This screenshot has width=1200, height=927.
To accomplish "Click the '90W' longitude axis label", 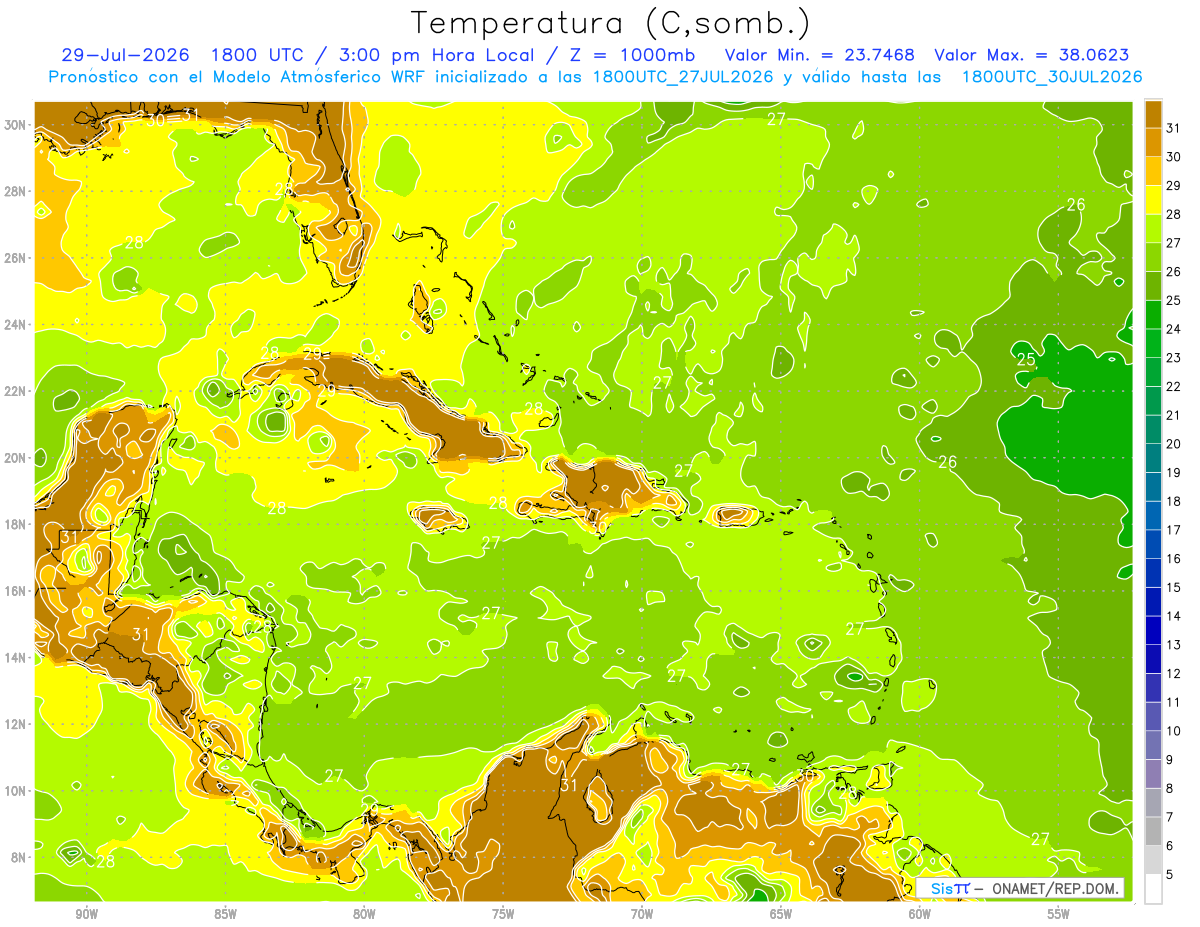I will tap(87, 914).
